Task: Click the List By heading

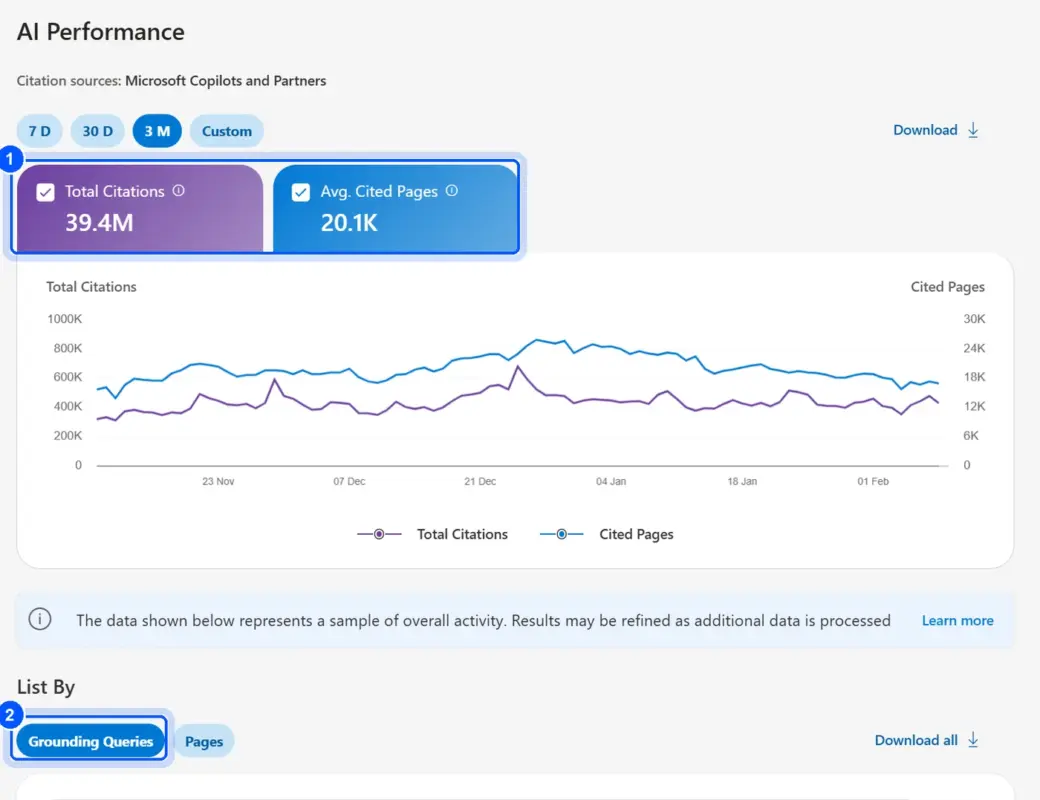Action: tap(46, 687)
